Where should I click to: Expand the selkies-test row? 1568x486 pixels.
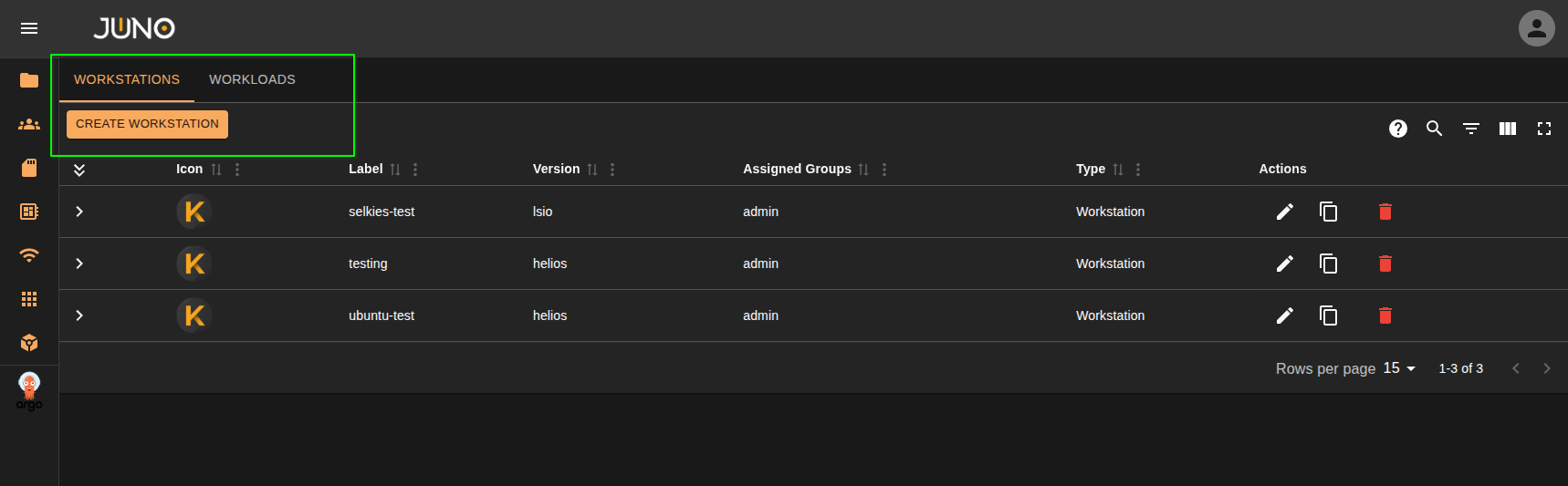(x=79, y=212)
